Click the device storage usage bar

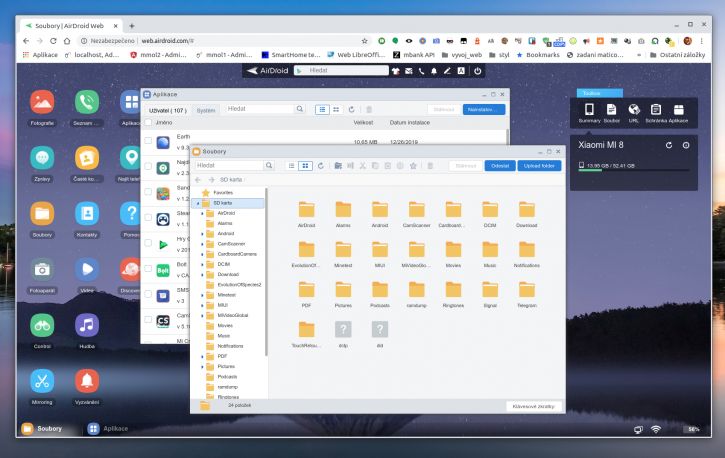(634, 171)
